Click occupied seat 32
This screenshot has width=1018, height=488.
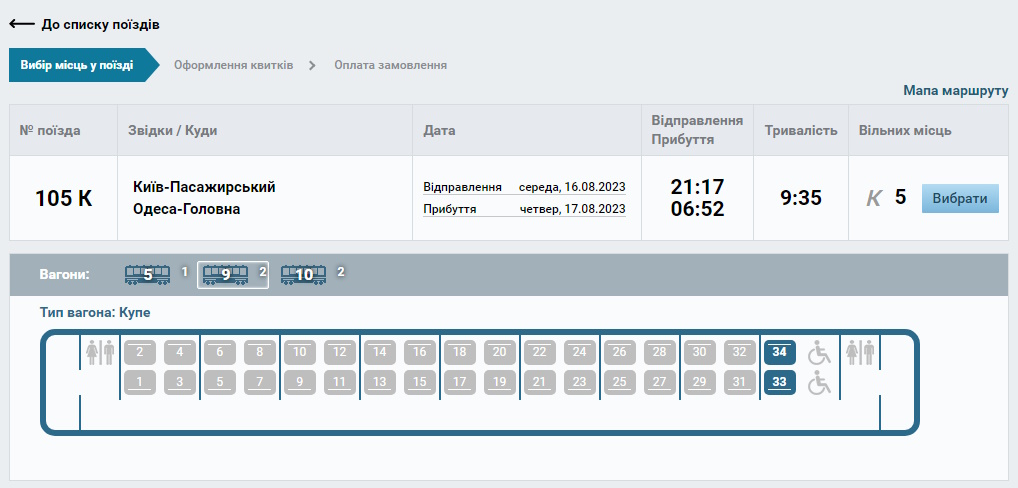pyautogui.click(x=739, y=353)
